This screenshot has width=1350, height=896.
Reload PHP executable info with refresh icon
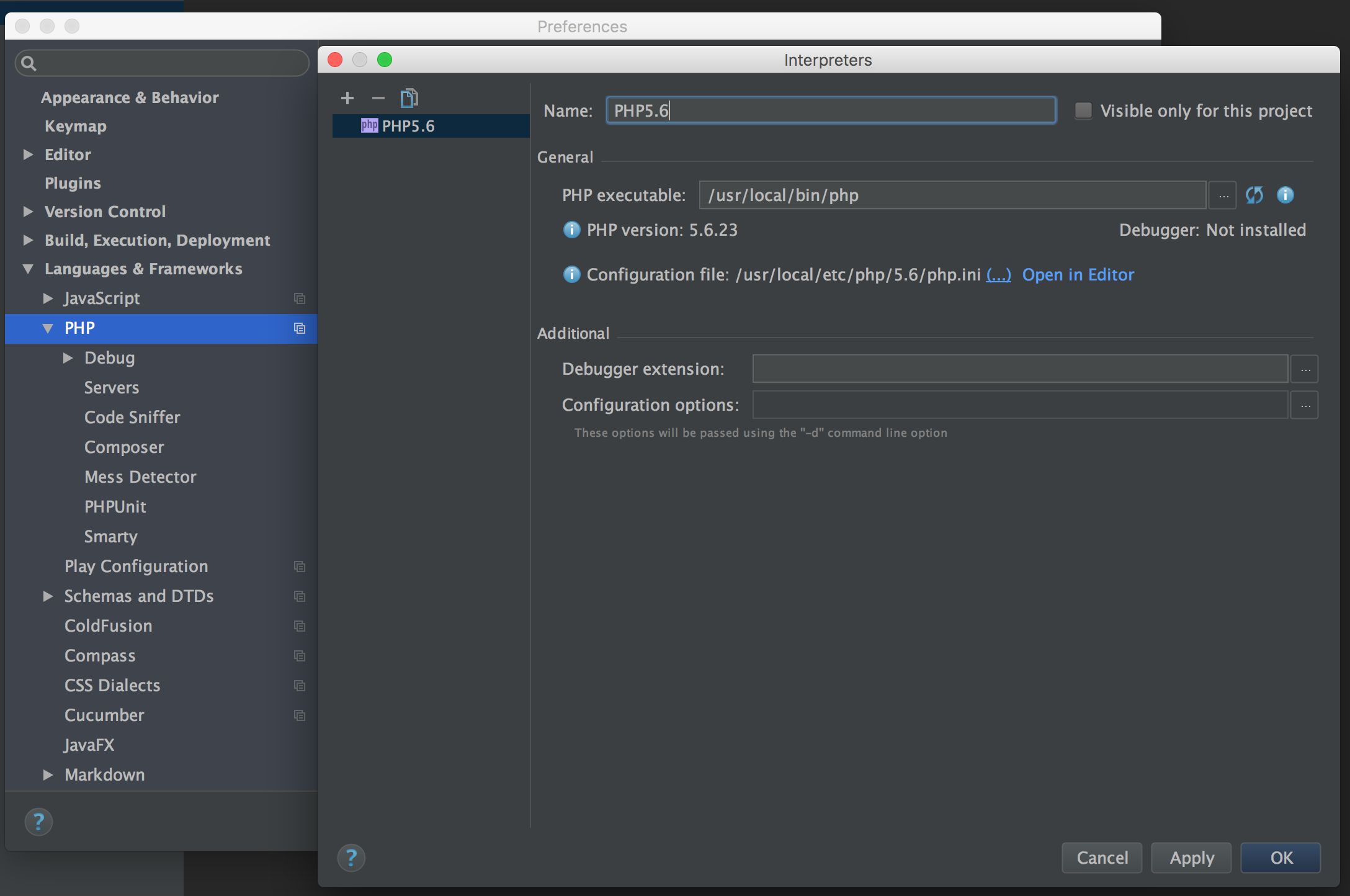(x=1254, y=195)
